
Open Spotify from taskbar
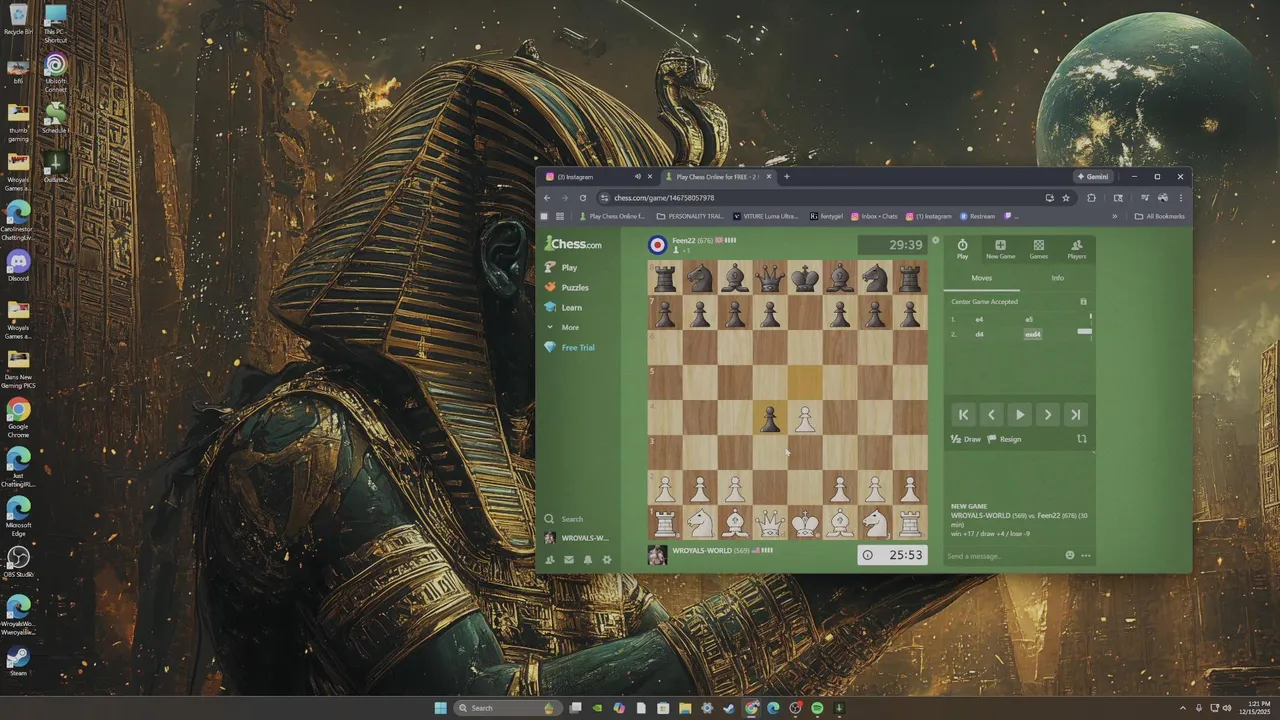(x=817, y=708)
